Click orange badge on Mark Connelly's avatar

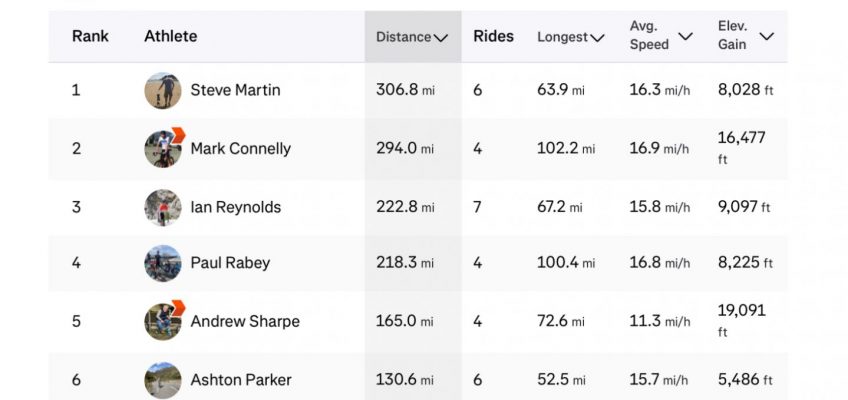[x=178, y=134]
